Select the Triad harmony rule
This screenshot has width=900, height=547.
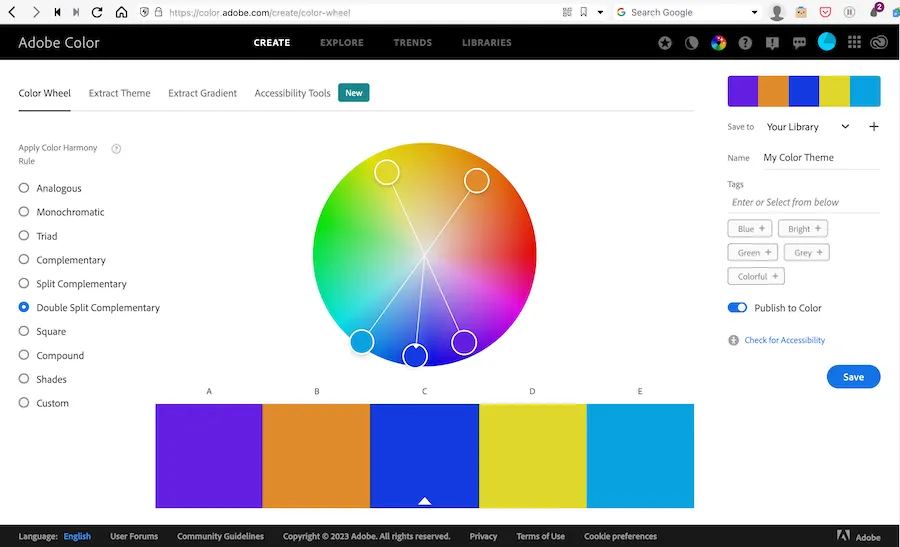[24, 235]
